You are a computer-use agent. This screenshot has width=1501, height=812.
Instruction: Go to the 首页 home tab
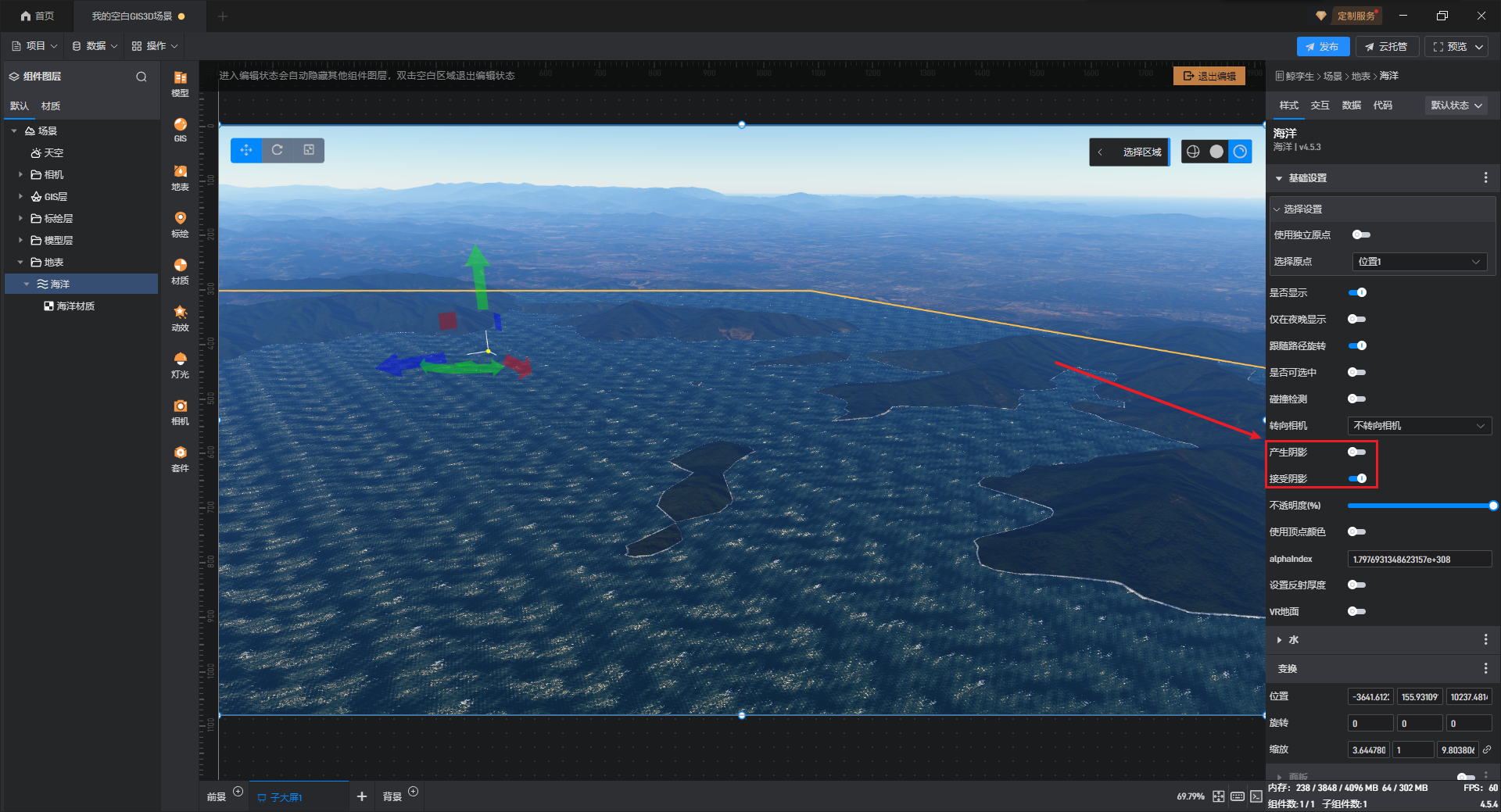pos(38,16)
